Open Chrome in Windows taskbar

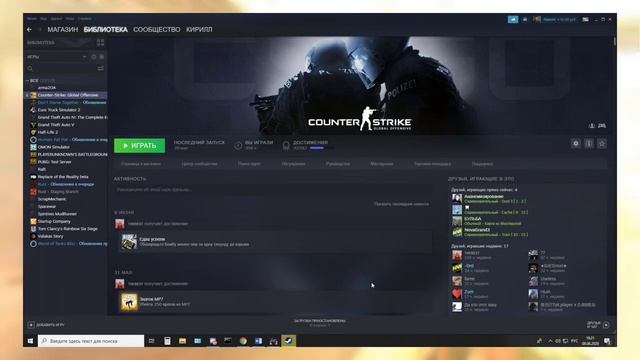pos(243,341)
